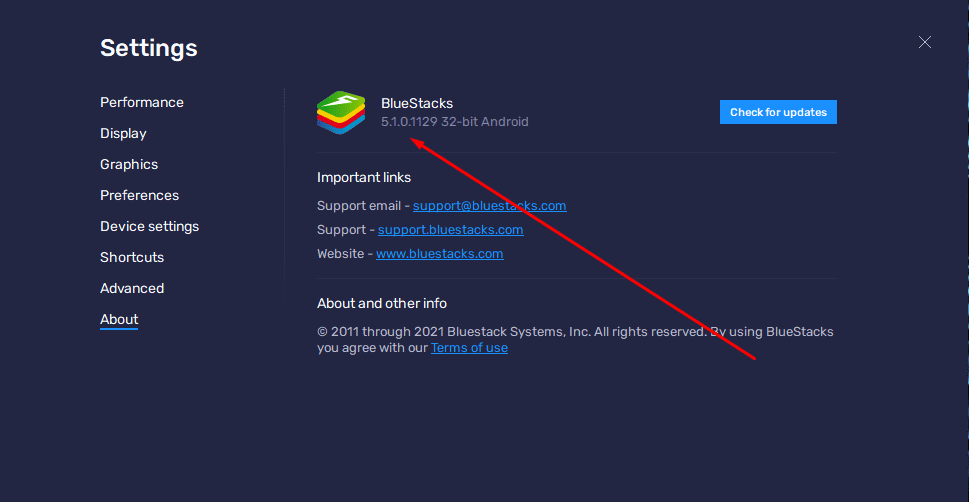Open the Display settings section

point(123,134)
